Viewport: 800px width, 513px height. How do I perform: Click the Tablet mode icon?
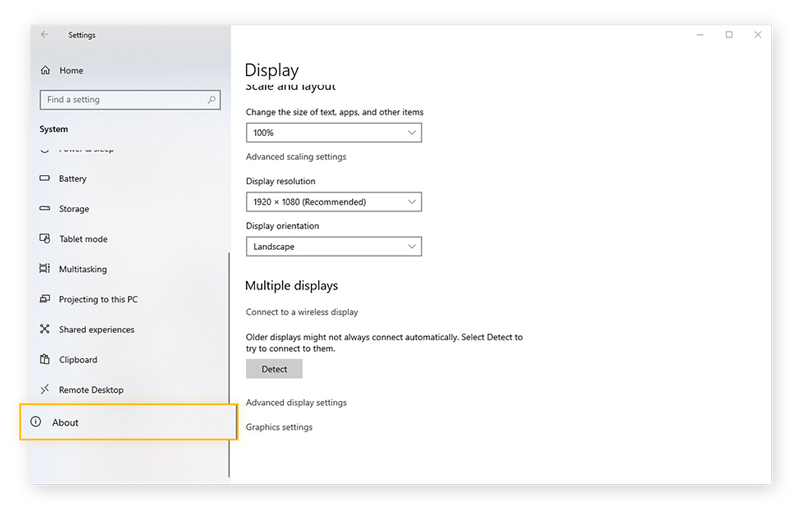point(45,239)
